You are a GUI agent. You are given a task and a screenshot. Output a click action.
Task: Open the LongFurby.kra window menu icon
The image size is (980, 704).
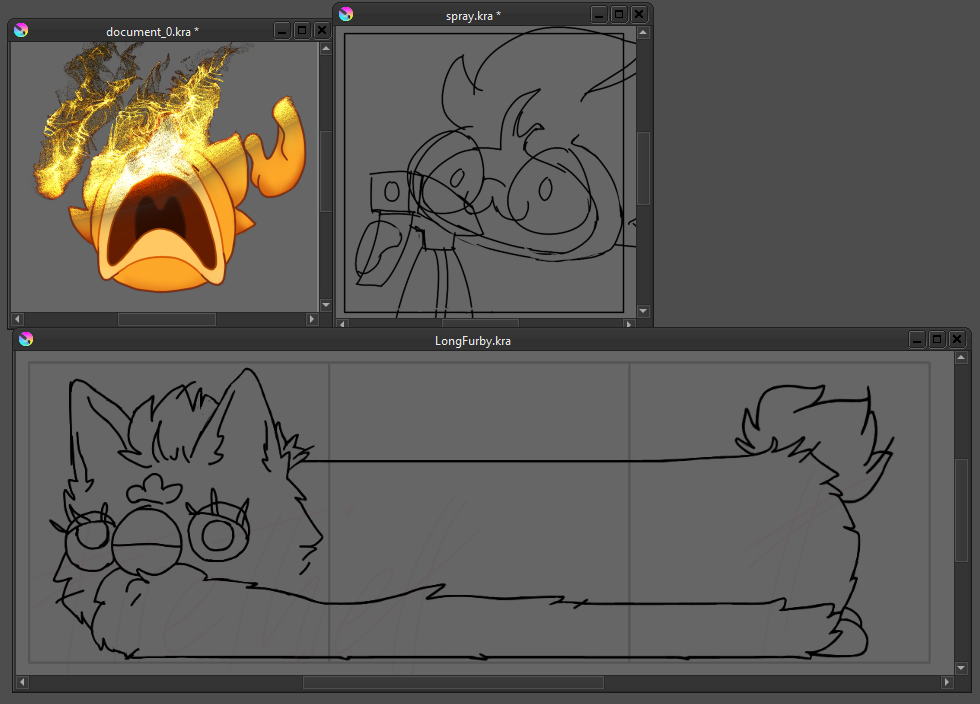[26, 340]
